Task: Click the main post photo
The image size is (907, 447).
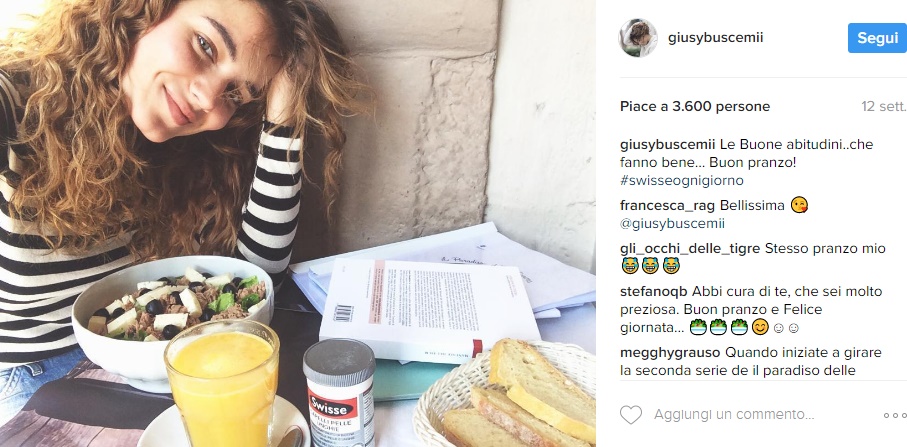Action: [298, 223]
